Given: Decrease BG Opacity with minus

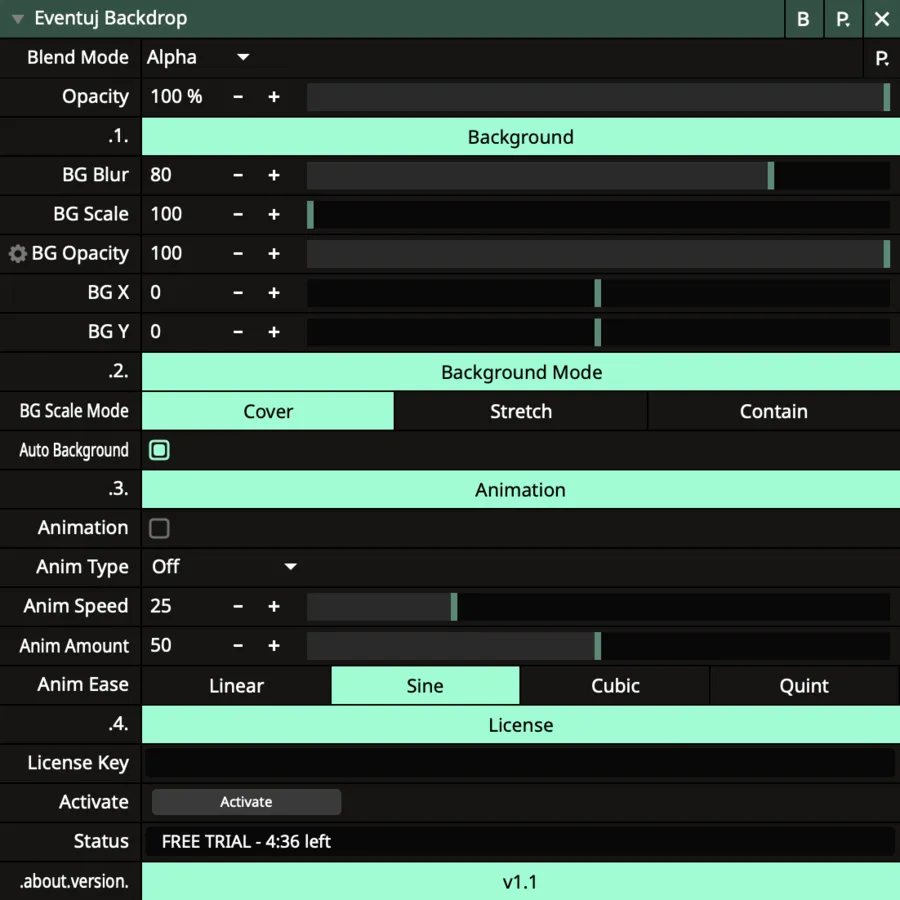Looking at the screenshot, I should click(238, 254).
